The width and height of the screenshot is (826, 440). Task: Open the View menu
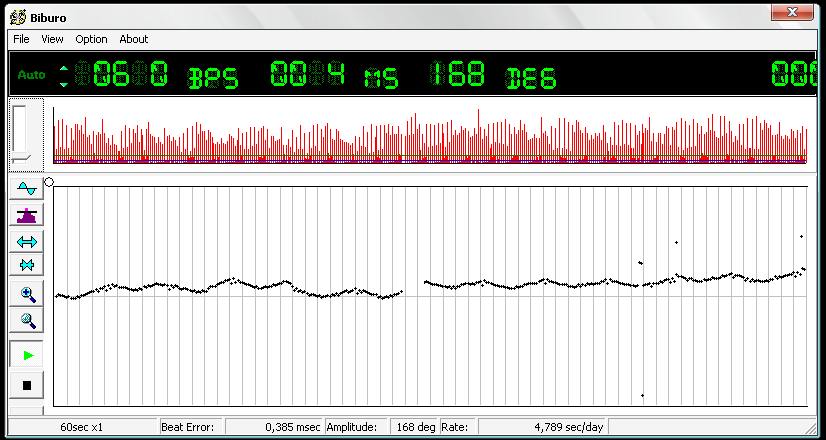52,39
